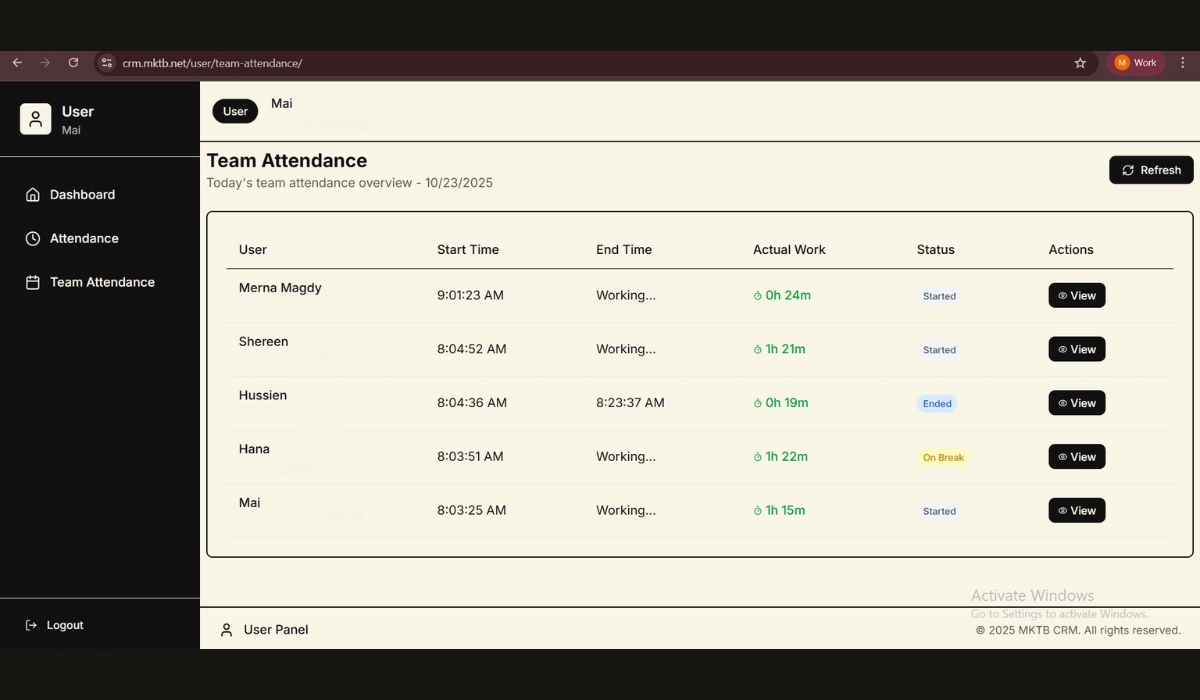Go to Attendance in the sidebar
The height and width of the screenshot is (700, 1200).
coord(84,239)
